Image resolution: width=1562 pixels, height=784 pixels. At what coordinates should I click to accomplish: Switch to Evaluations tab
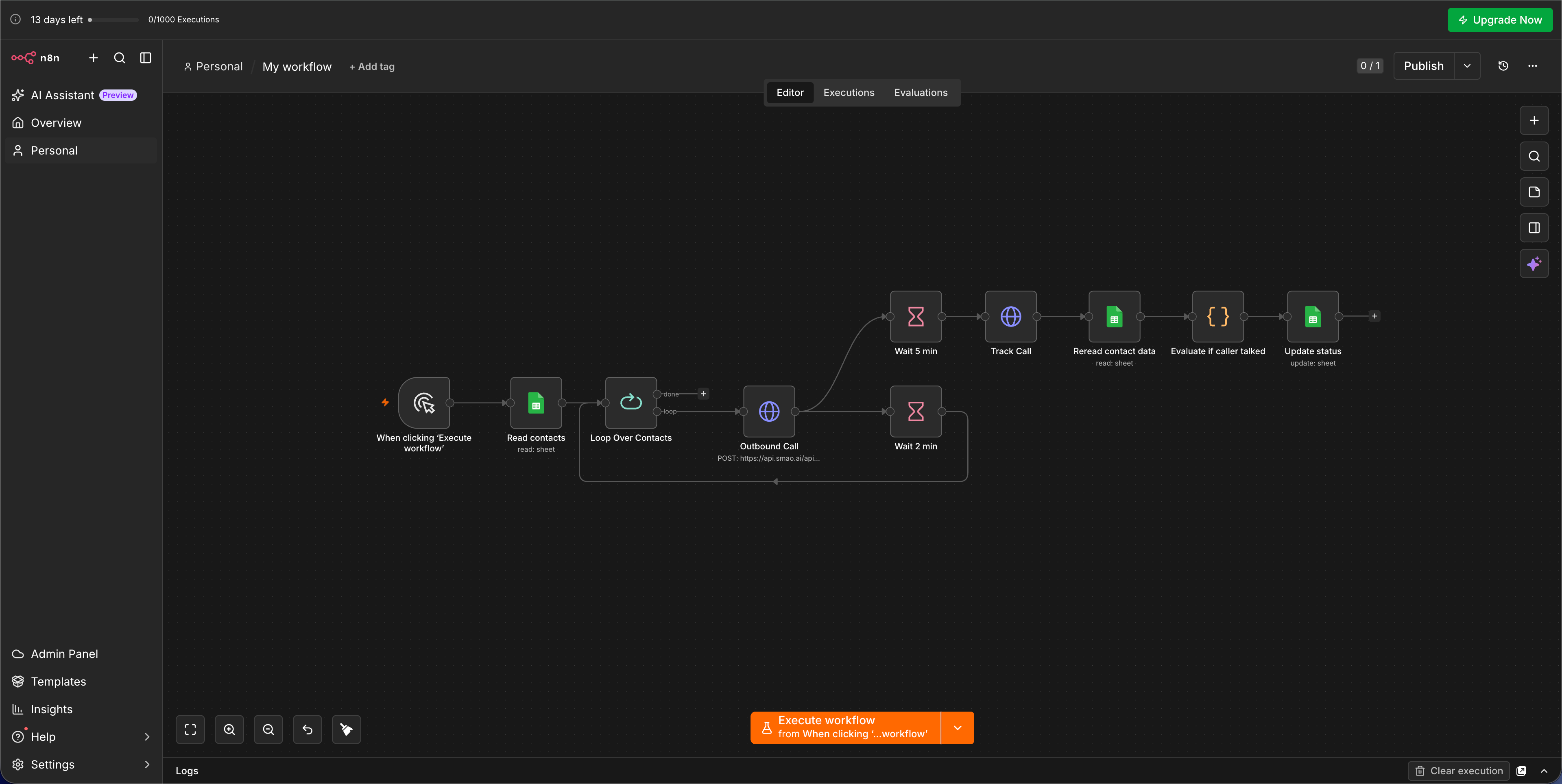pyautogui.click(x=921, y=93)
